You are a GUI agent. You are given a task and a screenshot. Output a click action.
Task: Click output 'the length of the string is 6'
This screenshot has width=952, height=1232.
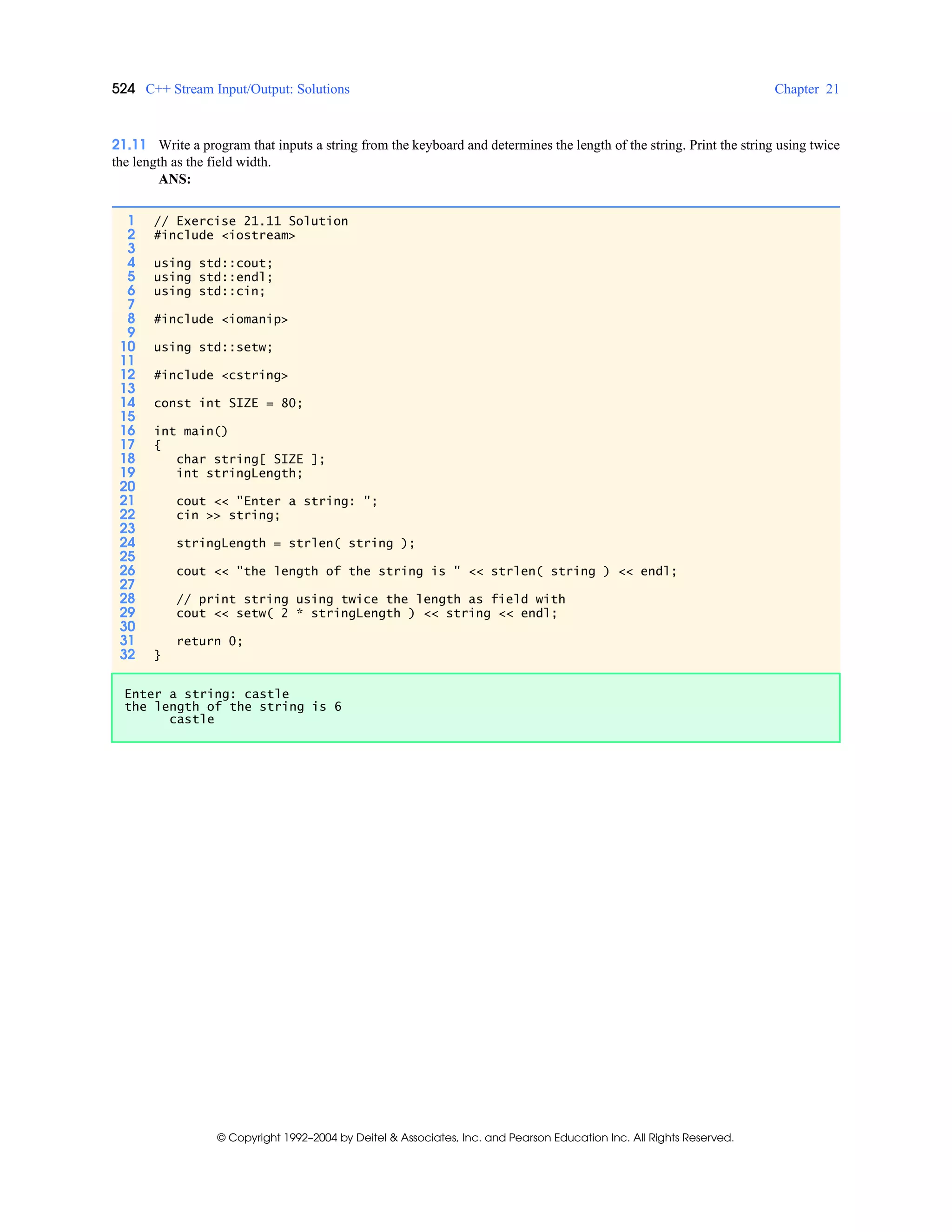(233, 708)
